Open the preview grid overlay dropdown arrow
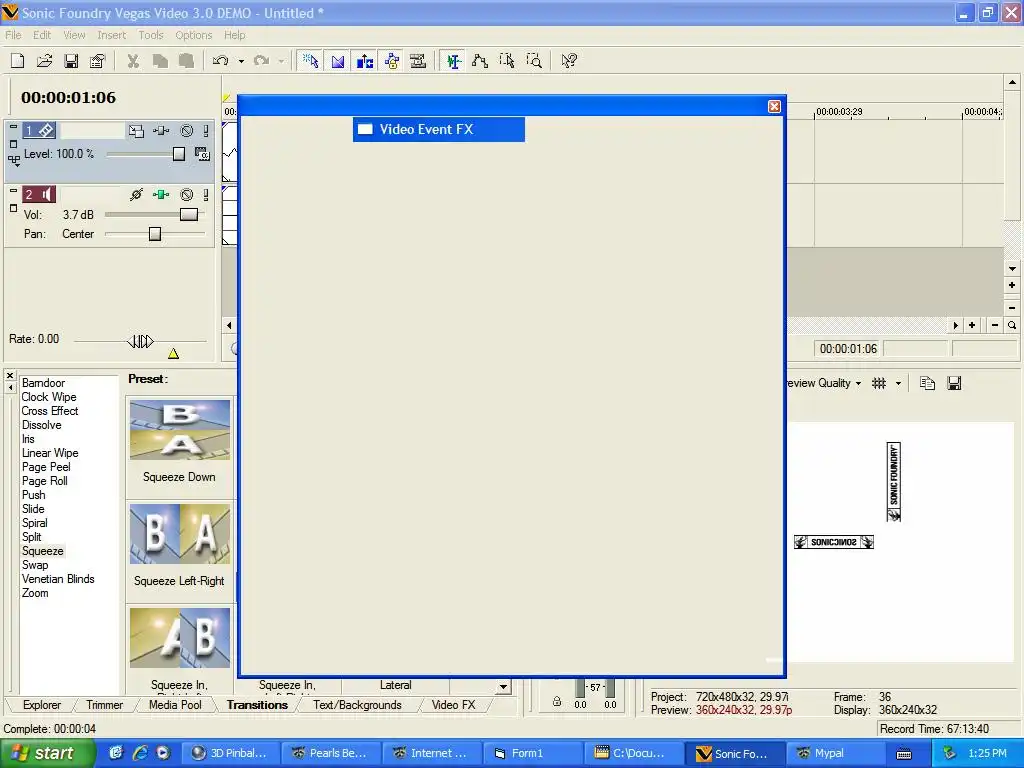 pos(899,383)
